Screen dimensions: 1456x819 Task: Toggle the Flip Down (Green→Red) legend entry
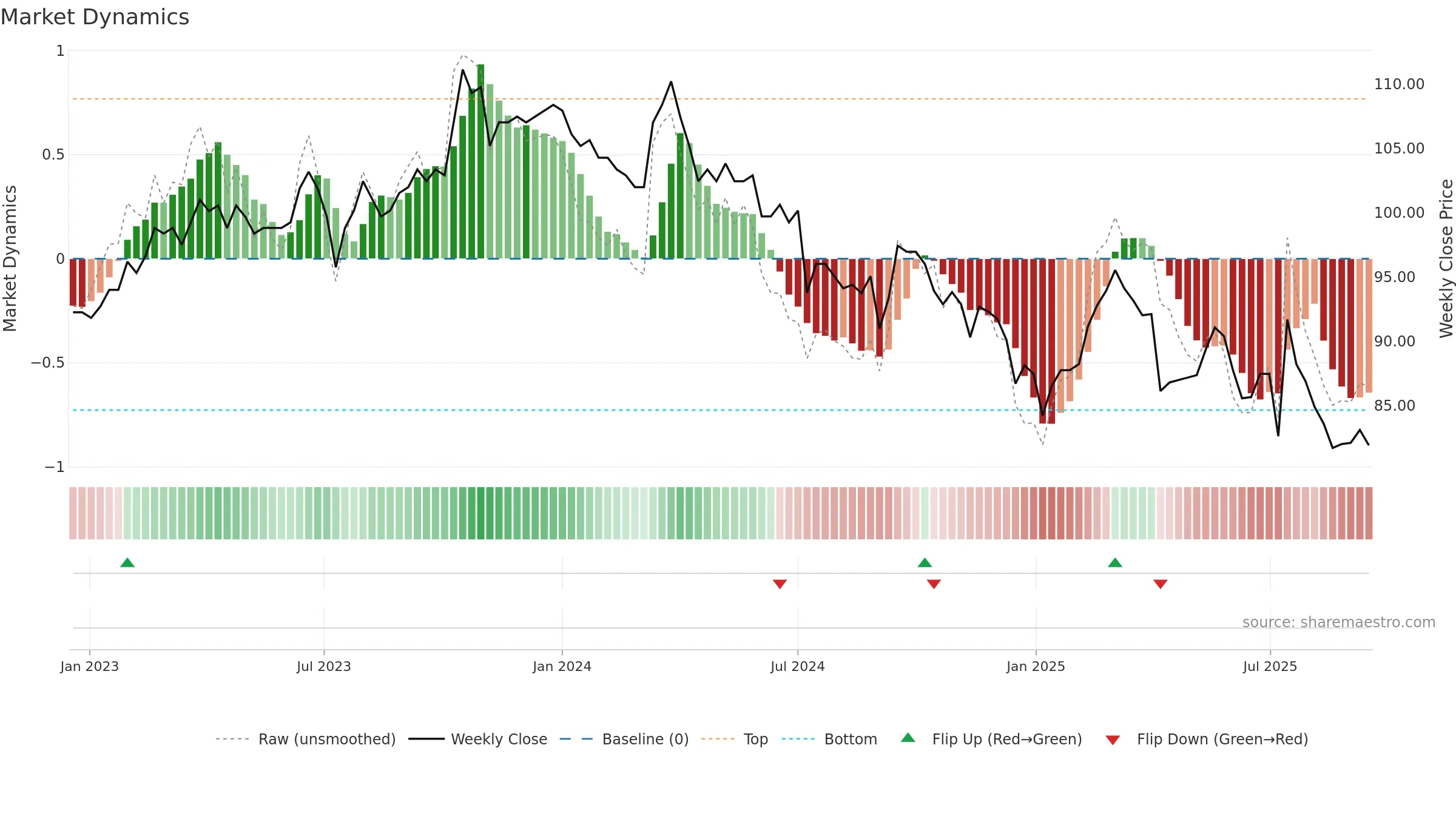(x=1207, y=739)
